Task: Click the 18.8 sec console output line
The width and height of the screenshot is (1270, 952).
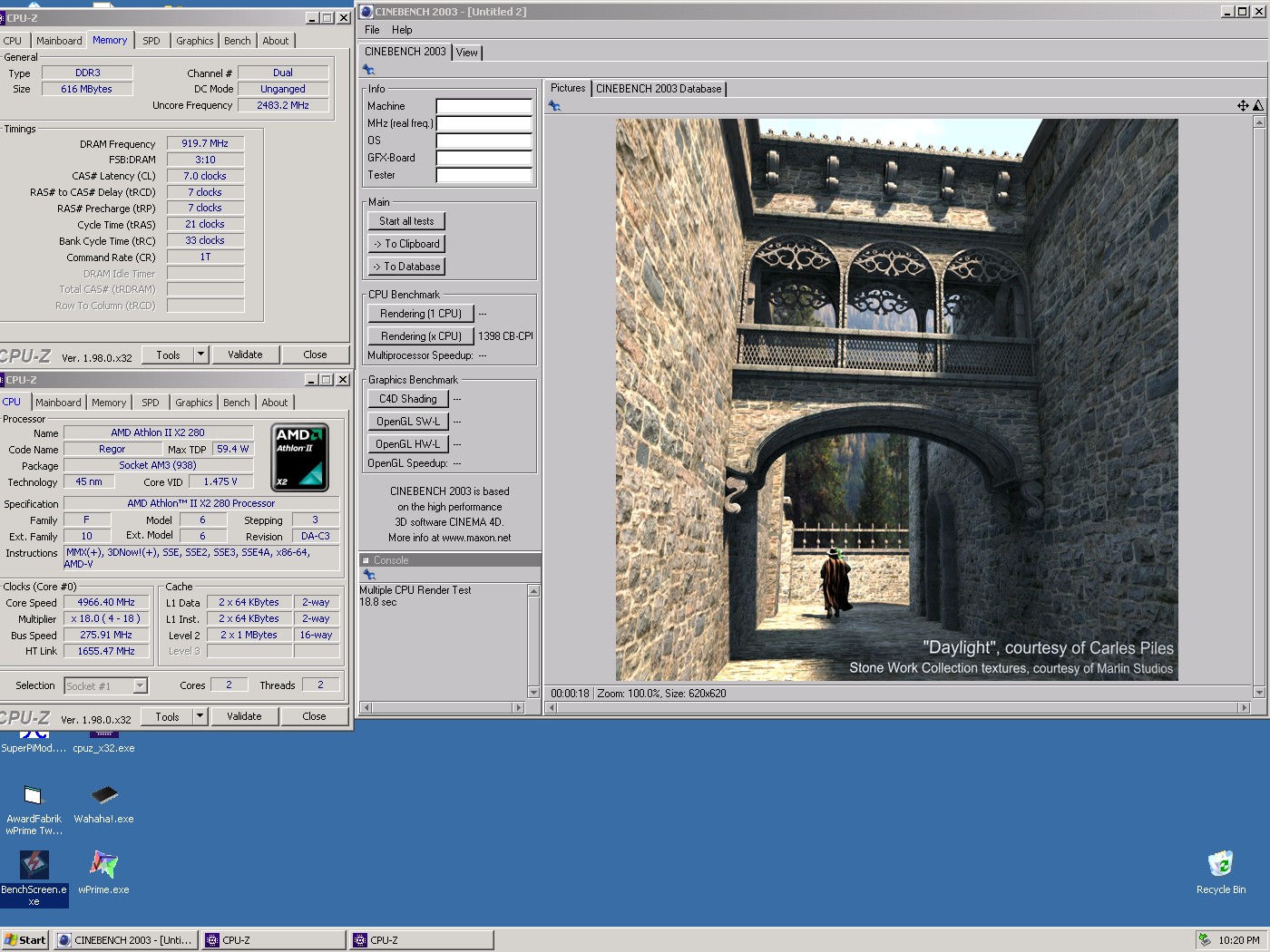Action: tap(378, 602)
